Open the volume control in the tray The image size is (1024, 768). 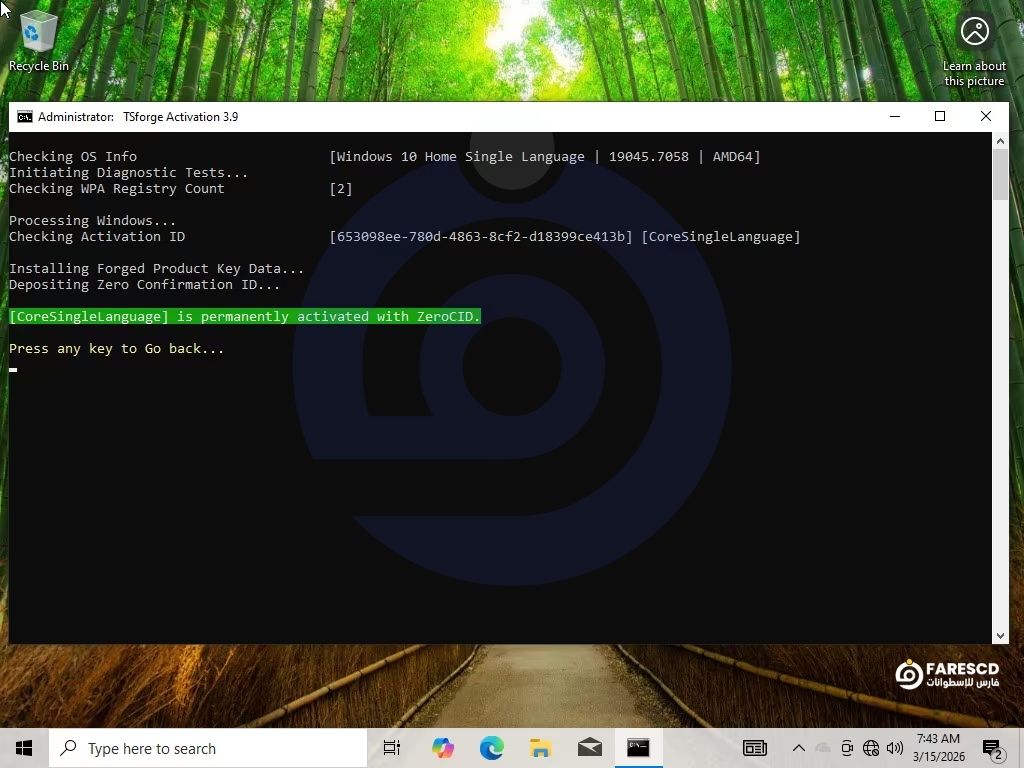coord(894,748)
